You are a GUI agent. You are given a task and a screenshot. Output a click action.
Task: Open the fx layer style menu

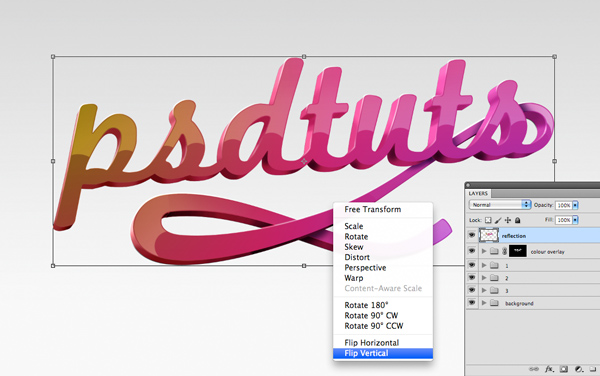549,369
